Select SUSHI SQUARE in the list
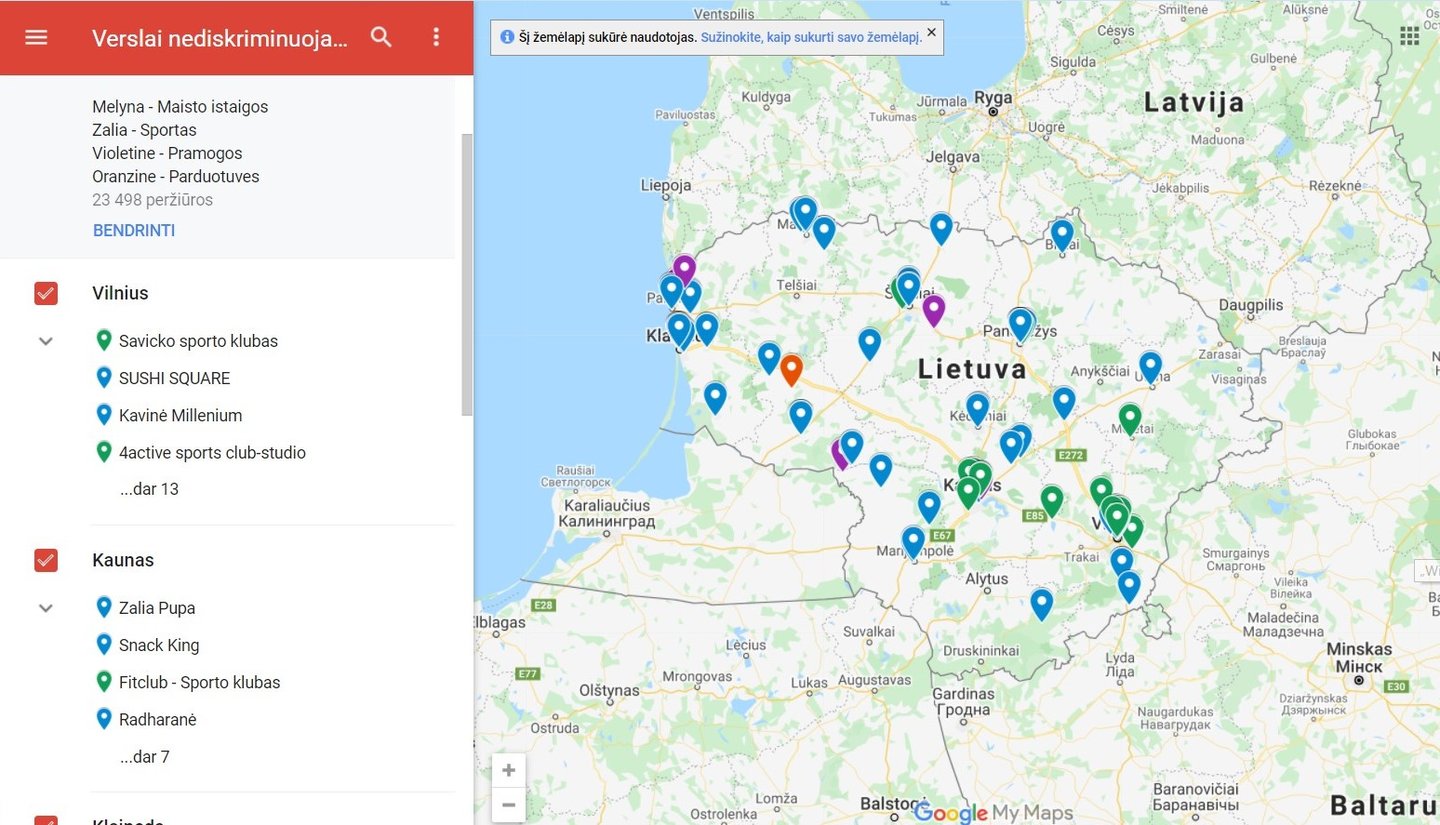This screenshot has height=825, width=1440. pos(174,378)
